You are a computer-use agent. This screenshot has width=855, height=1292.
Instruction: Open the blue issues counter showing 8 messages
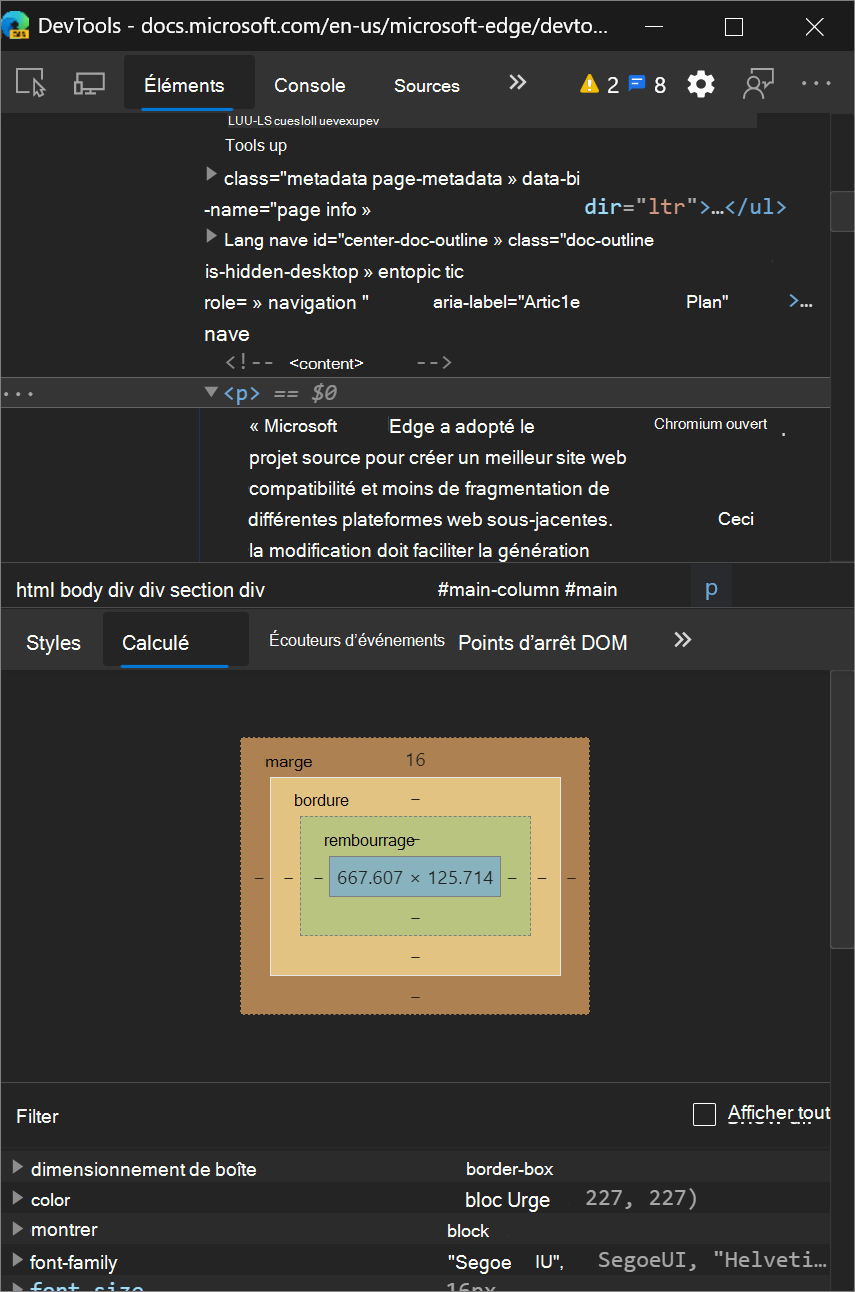pos(636,84)
